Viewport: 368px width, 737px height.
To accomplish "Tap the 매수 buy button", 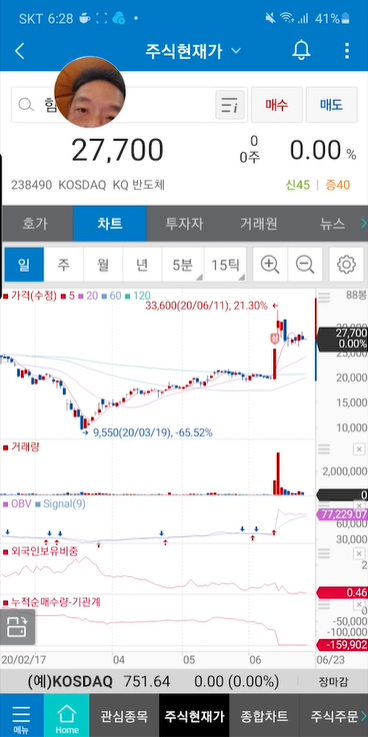I will pos(276,104).
